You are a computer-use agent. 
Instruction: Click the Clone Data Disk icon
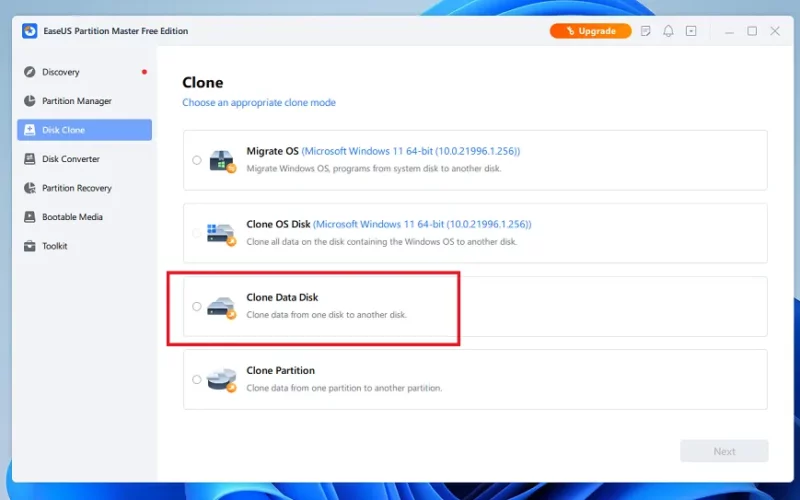221,308
